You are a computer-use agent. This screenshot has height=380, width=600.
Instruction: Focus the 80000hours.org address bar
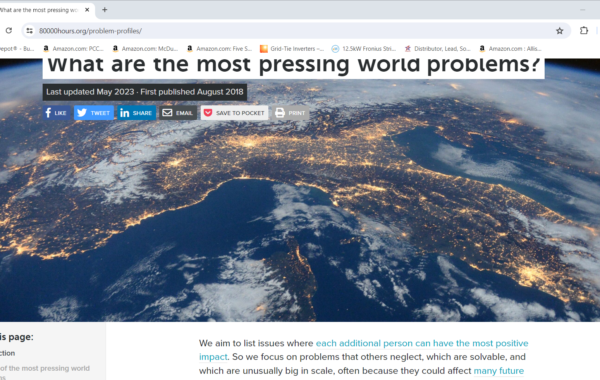(x=295, y=31)
